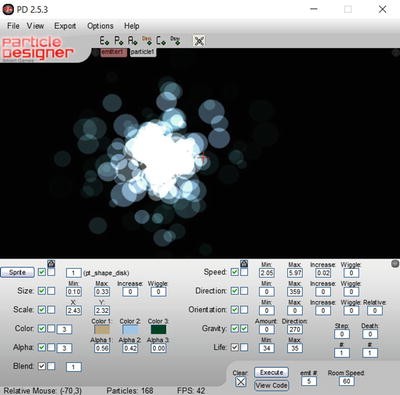Switch to the particle1 tab
Image resolution: width=400 pixels, height=395 pixels.
tap(143, 52)
